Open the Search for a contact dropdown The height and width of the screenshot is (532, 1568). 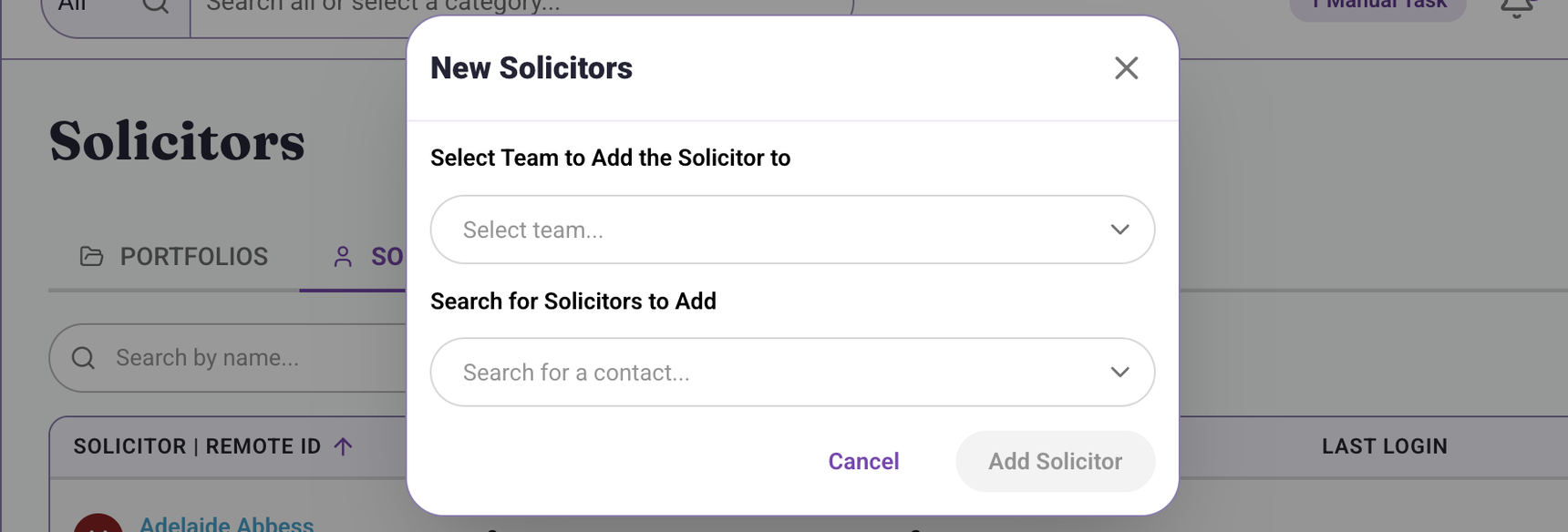(x=792, y=372)
